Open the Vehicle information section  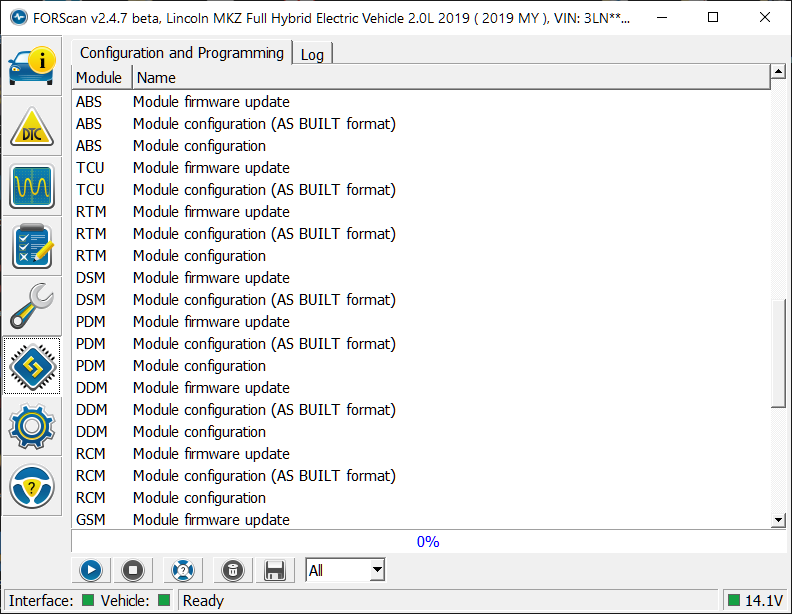[32, 66]
